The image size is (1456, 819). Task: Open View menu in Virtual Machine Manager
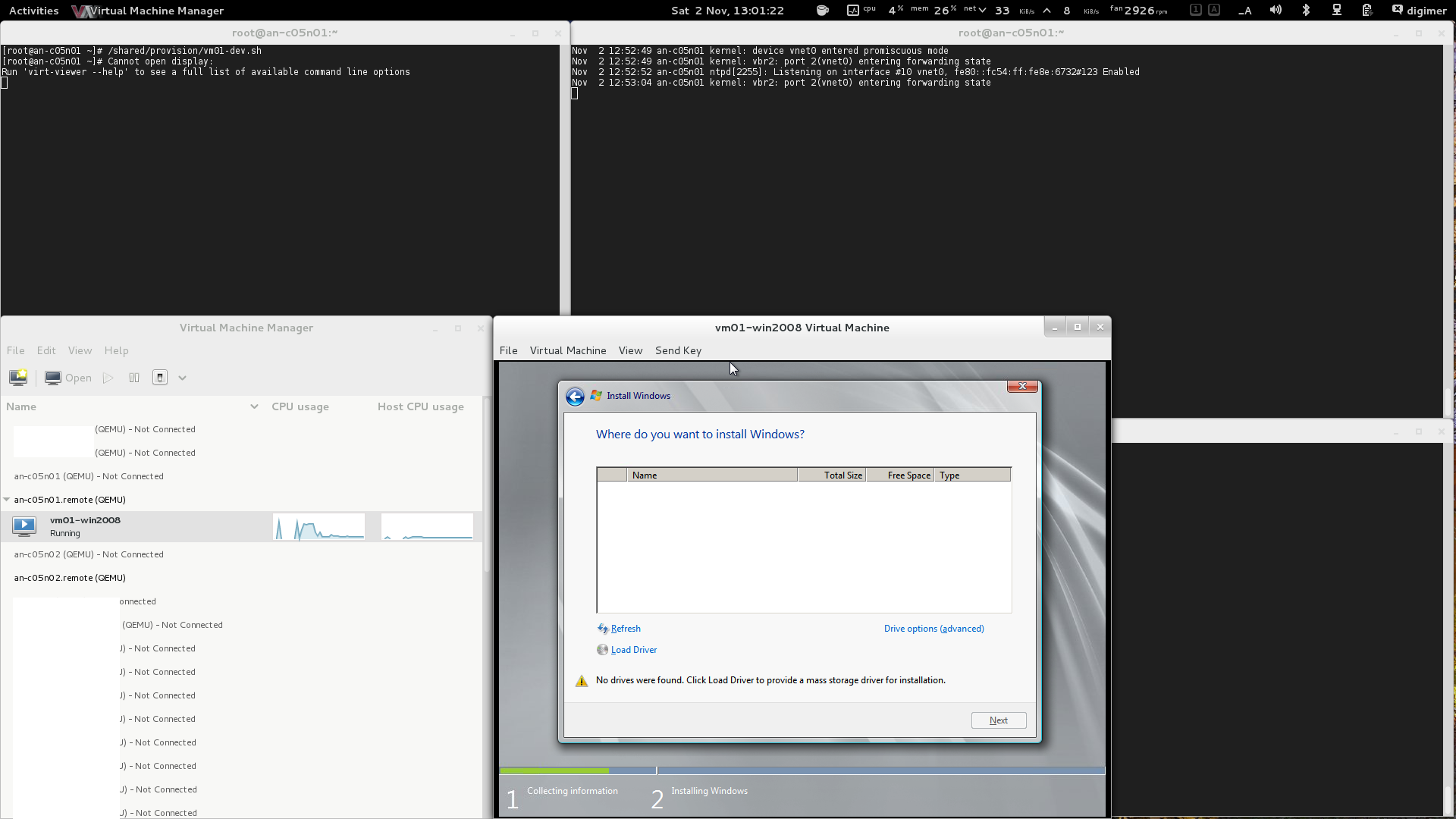pyautogui.click(x=80, y=351)
